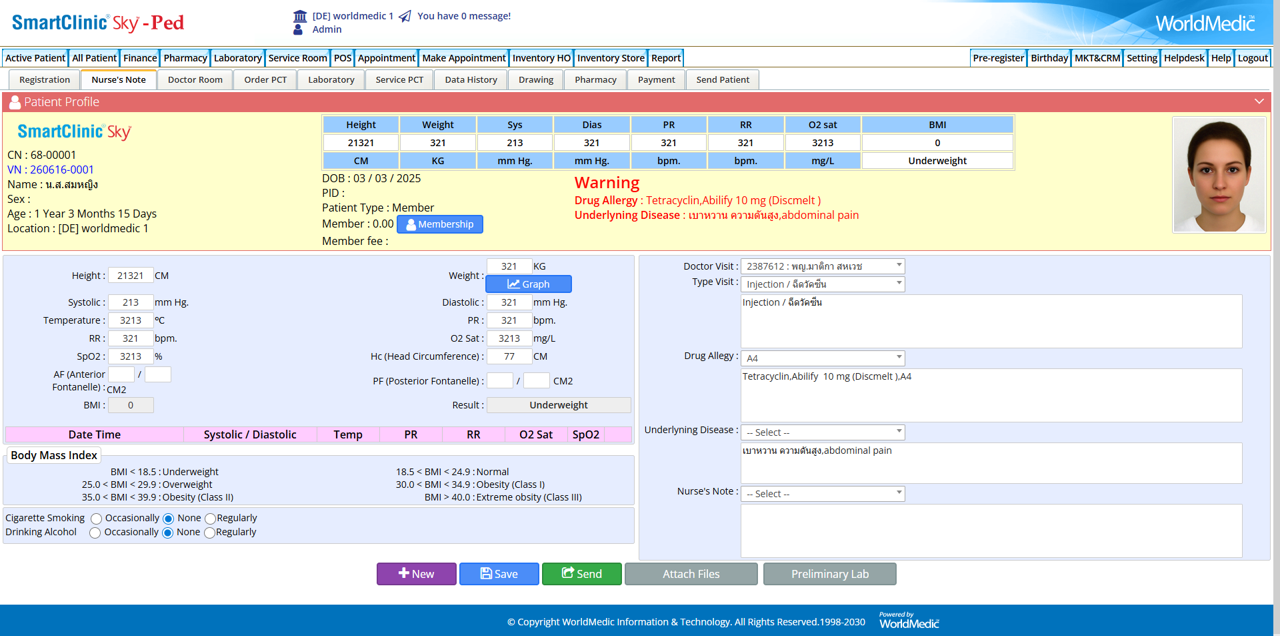Image resolution: width=1280 pixels, height=636 pixels.
Task: Click the Nurse's Note text area
Action: tap(991, 530)
